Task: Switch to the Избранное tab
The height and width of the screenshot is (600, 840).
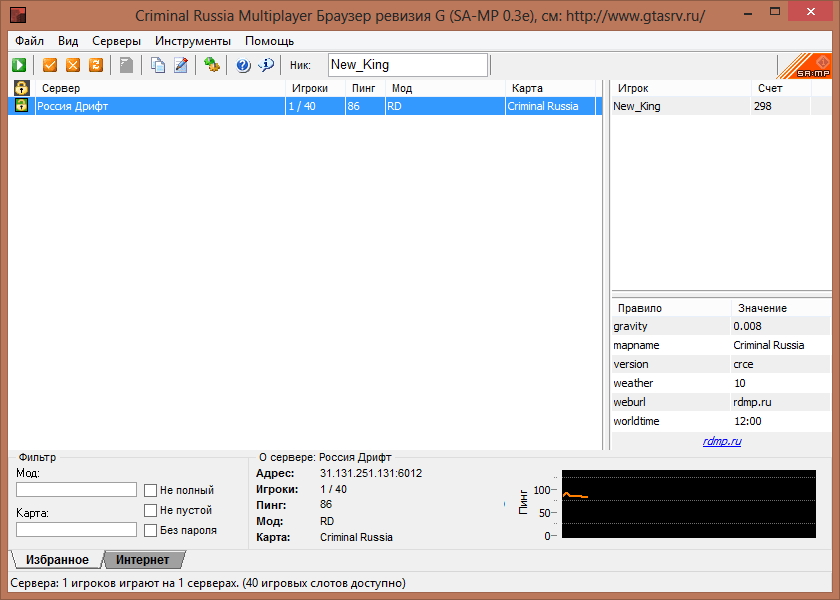Action: click(x=57, y=560)
